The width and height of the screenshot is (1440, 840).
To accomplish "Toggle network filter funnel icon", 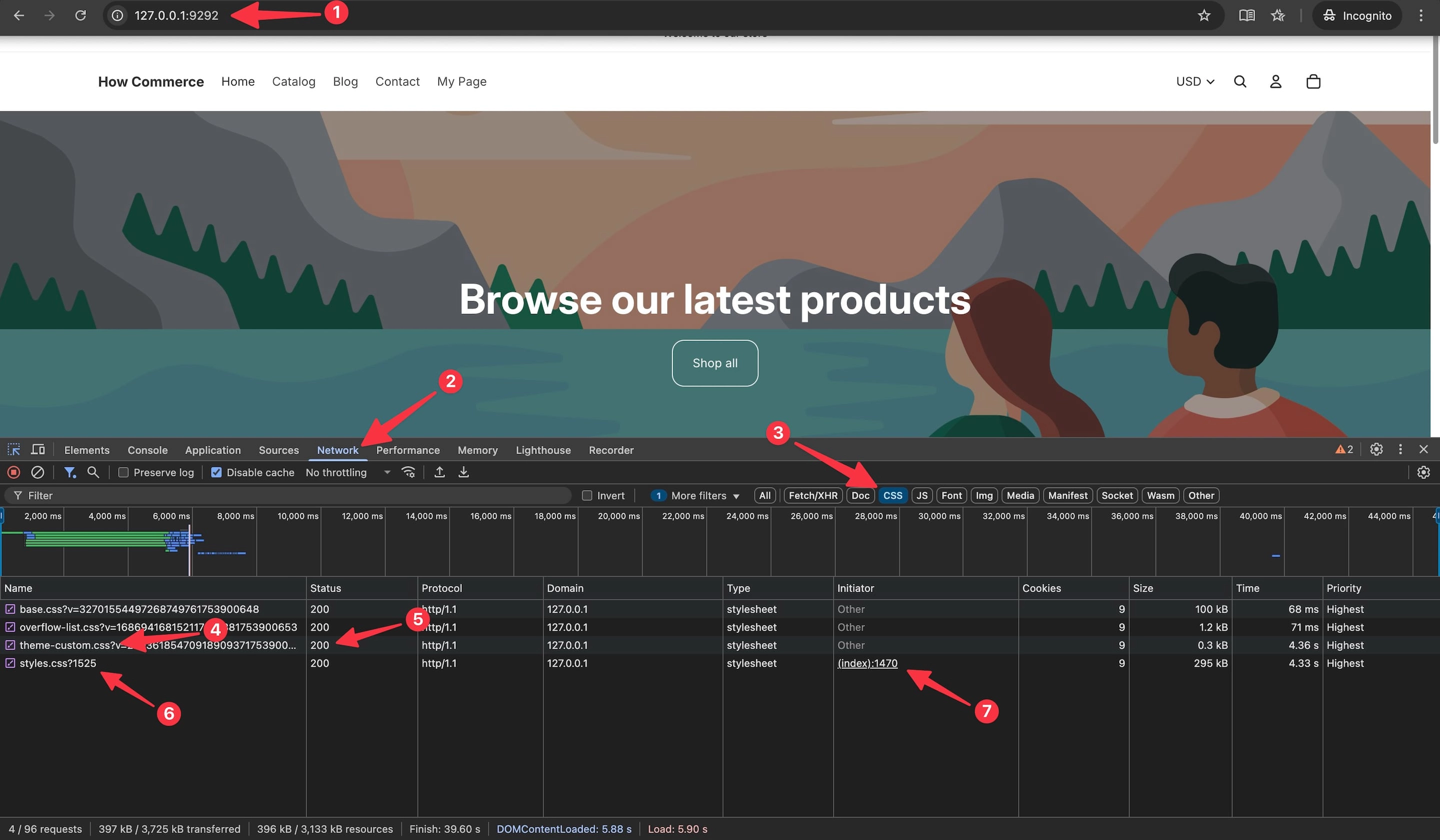I will tap(69, 472).
